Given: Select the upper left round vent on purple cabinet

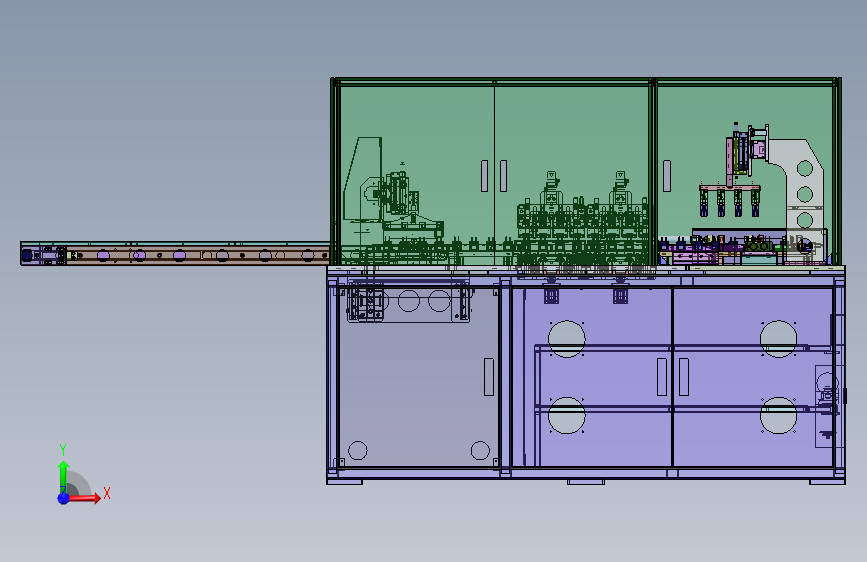Looking at the screenshot, I should coord(566,339).
